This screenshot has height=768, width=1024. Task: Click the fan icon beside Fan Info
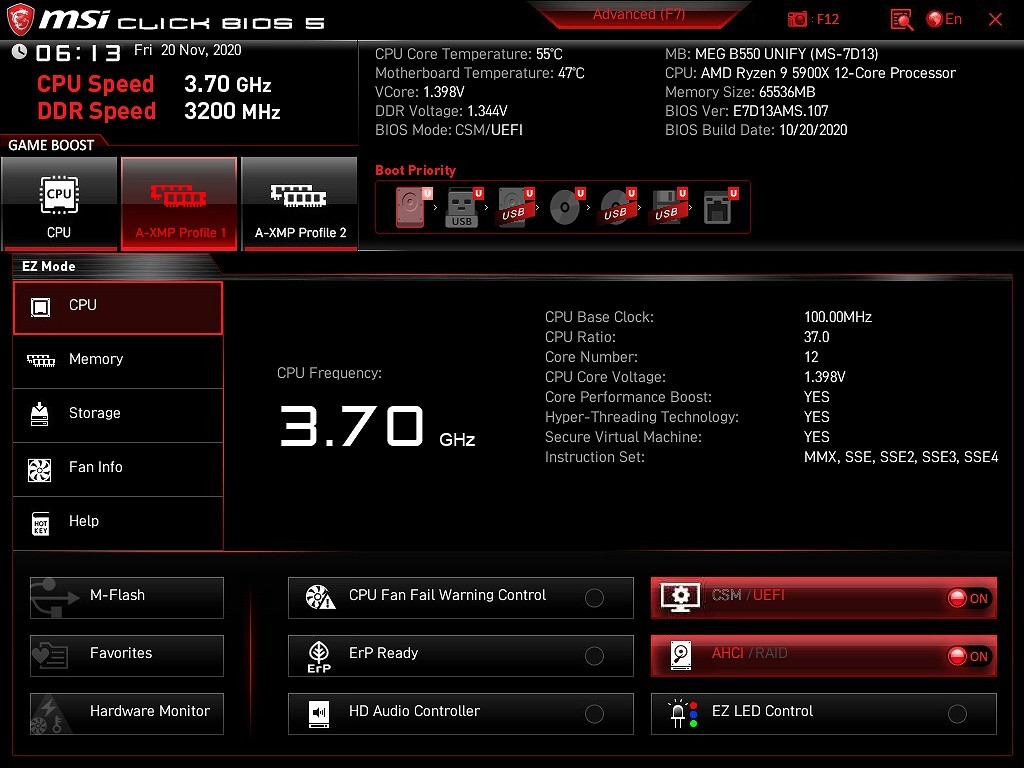pos(40,470)
